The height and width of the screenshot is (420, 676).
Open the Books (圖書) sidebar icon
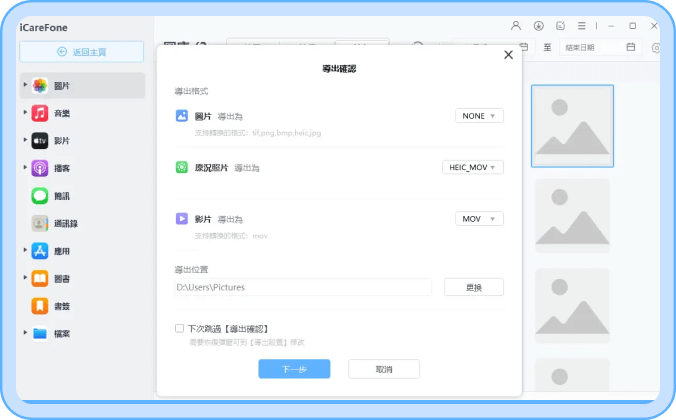(40, 279)
